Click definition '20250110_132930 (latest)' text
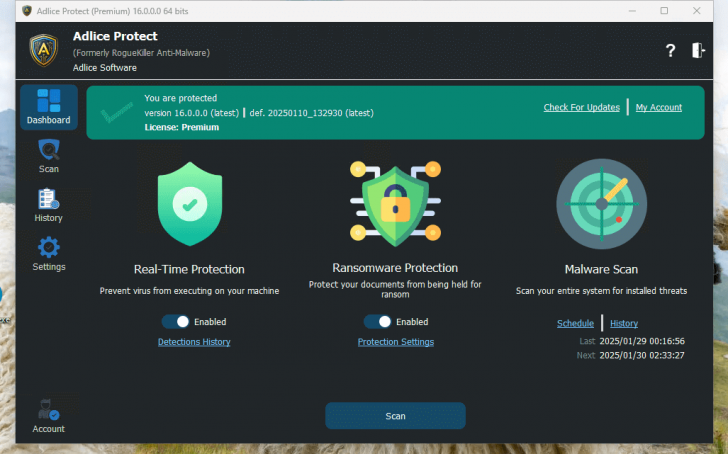This screenshot has width=728, height=454. pyautogui.click(x=321, y=113)
